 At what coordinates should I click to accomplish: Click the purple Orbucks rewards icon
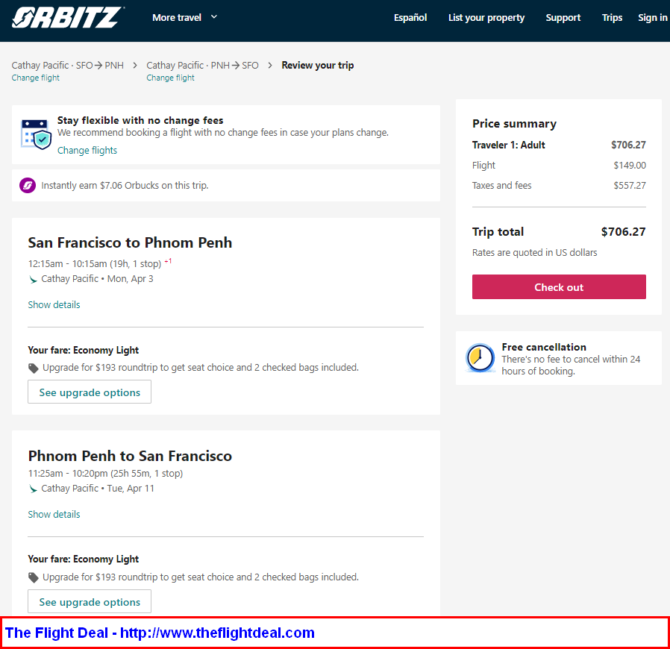pos(27,185)
